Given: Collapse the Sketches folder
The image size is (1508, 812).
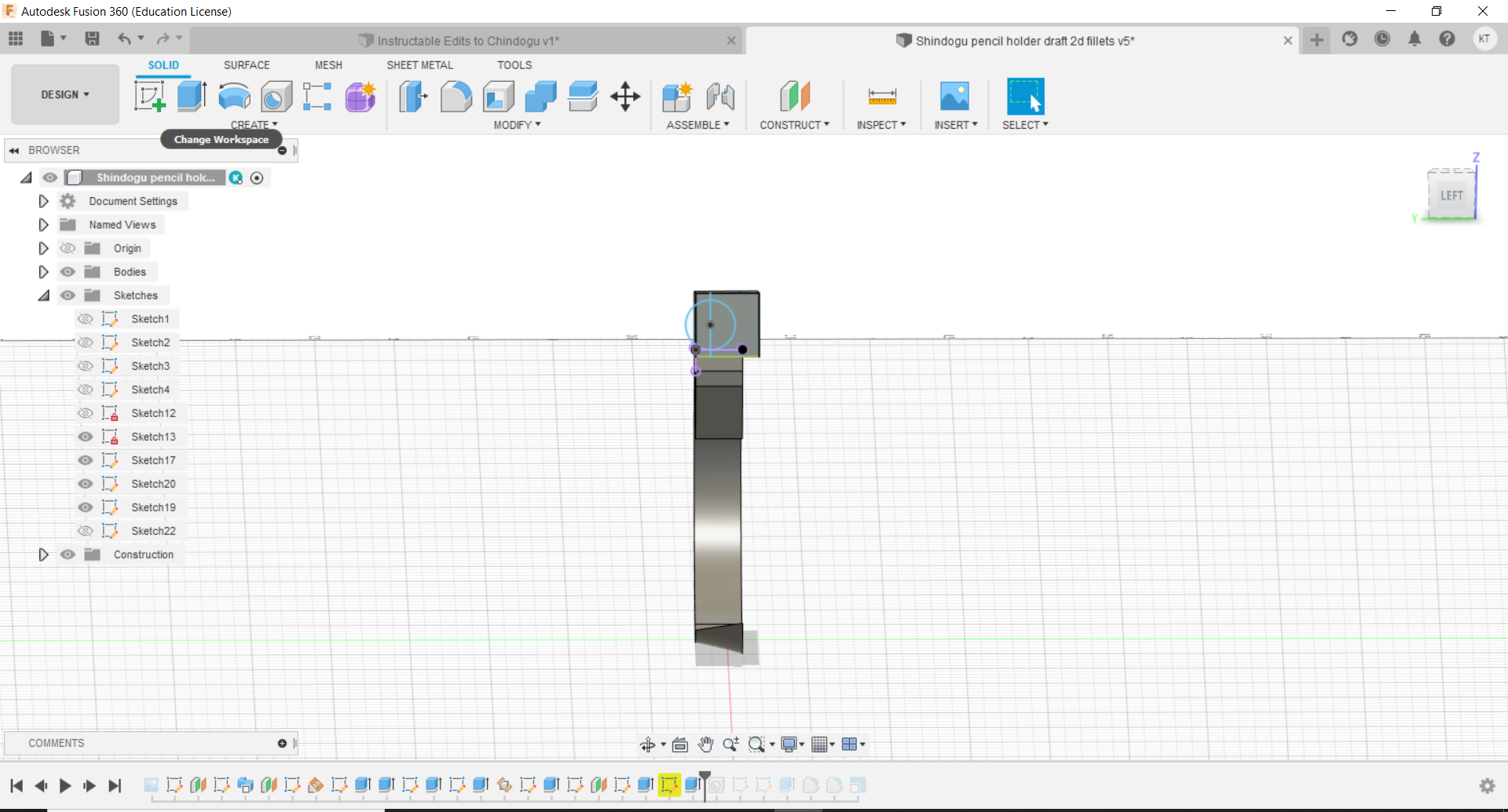Looking at the screenshot, I should tap(43, 295).
